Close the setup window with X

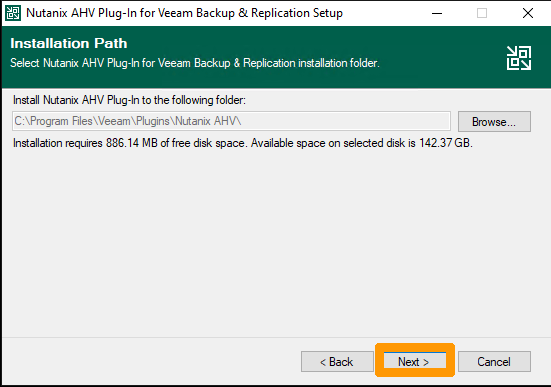(x=527, y=13)
